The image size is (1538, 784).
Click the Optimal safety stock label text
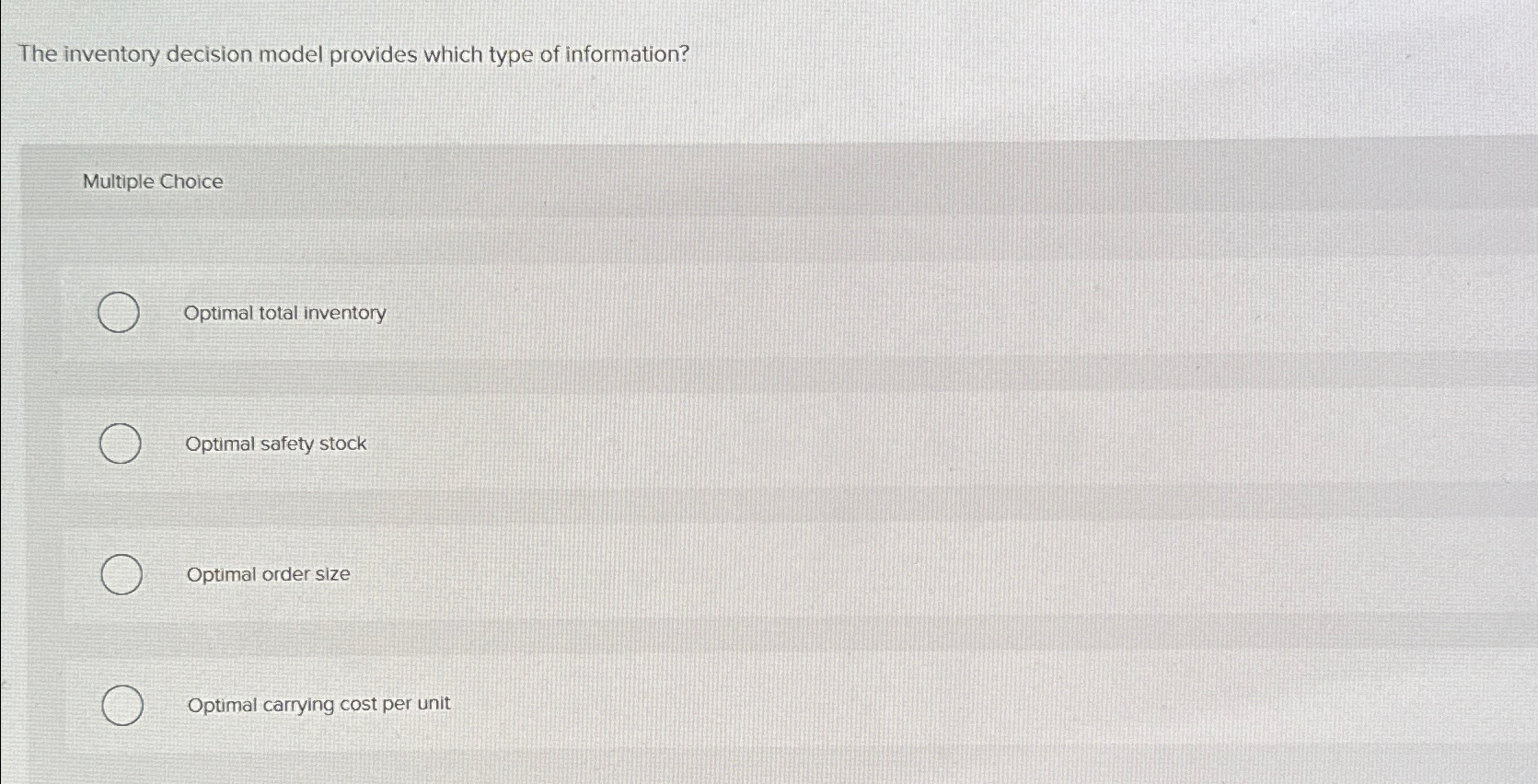tap(276, 444)
